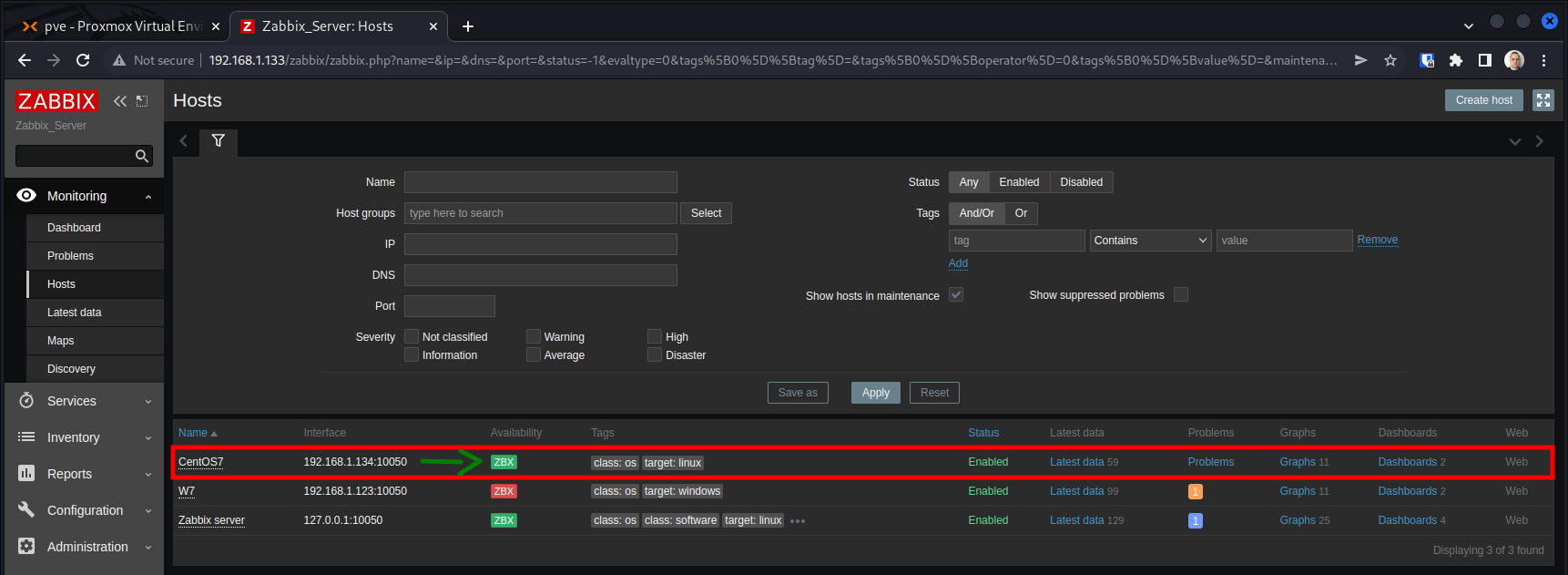Viewport: 1568px width, 575px height.
Task: Switch to the Proxmox browser tab
Action: tap(119, 26)
